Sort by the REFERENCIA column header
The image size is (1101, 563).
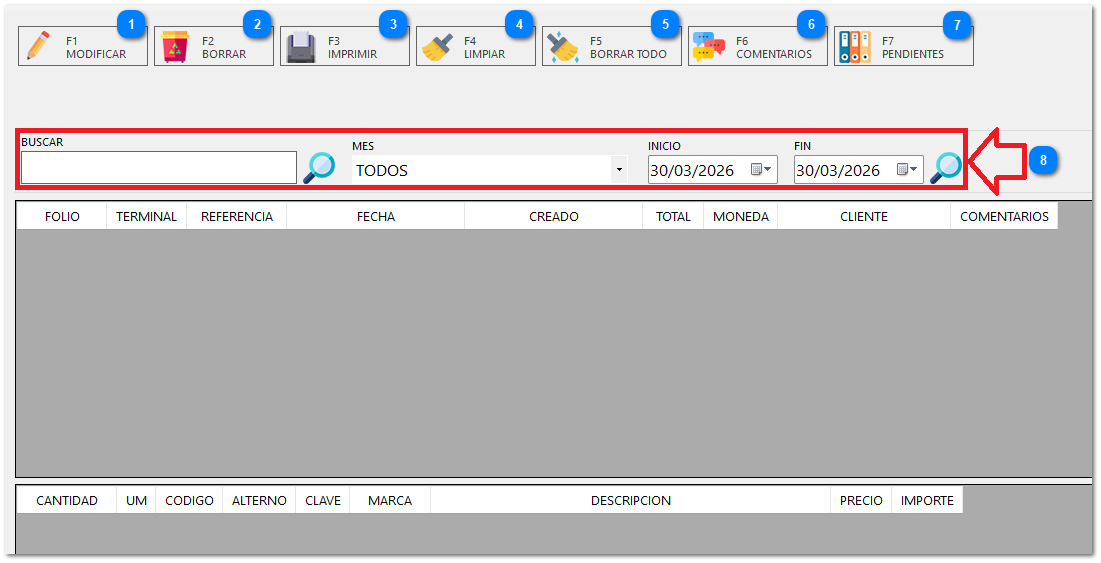(x=237, y=216)
